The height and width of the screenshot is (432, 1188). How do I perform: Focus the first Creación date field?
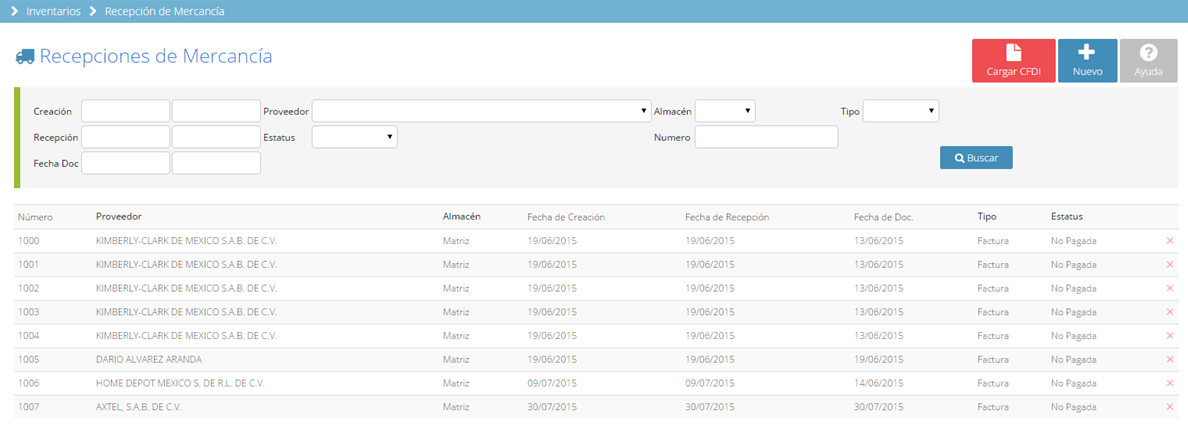tap(126, 111)
